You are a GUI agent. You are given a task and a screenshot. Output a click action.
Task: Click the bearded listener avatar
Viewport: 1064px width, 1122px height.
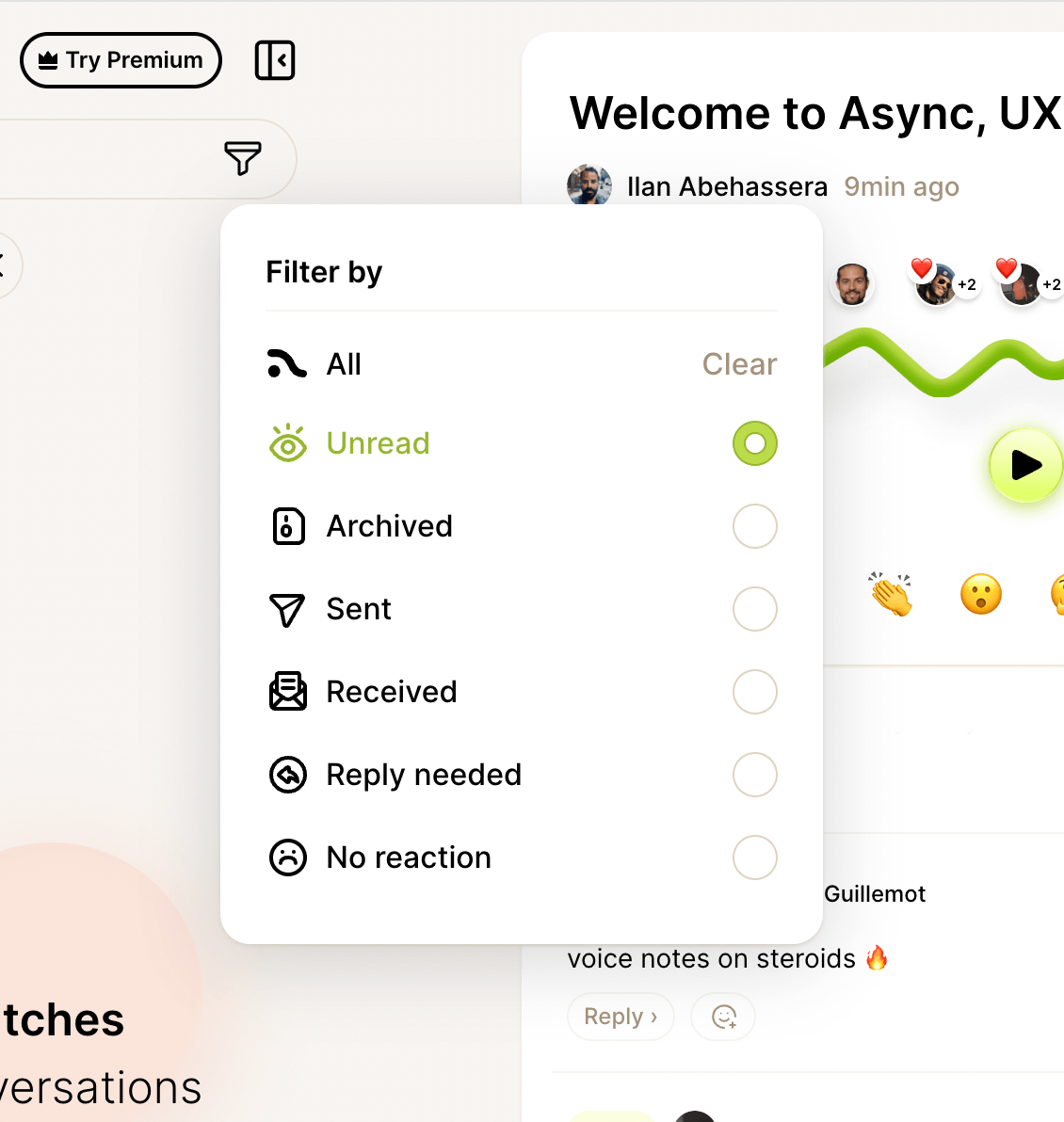pyautogui.click(x=852, y=284)
